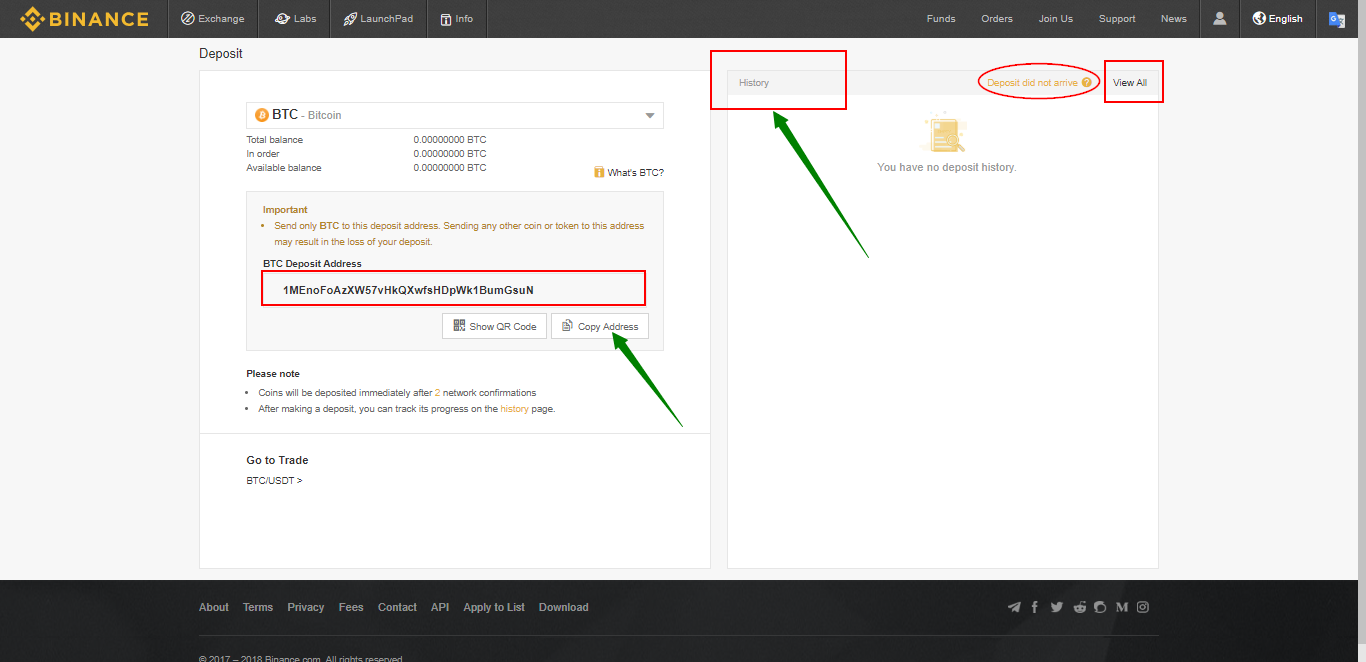Open the About footer link
Screen dimensions: 1366x662
point(214,607)
